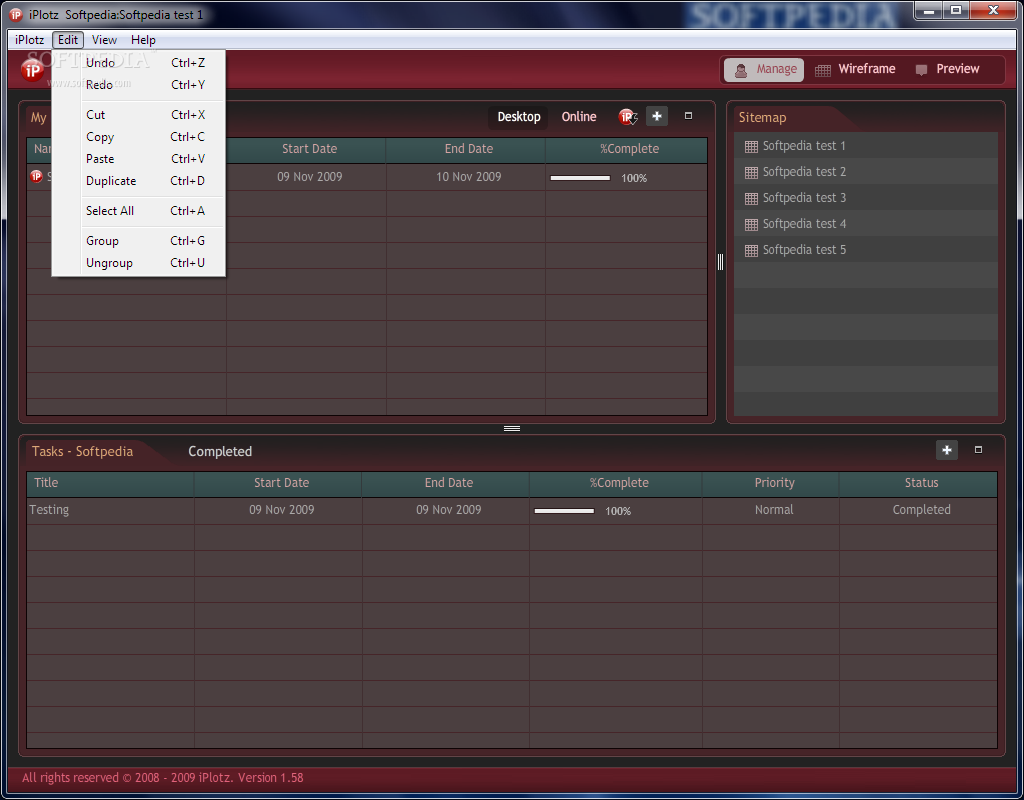Select Softpedia test 5 in Sitemap
This screenshot has width=1024, height=800.
pos(865,250)
